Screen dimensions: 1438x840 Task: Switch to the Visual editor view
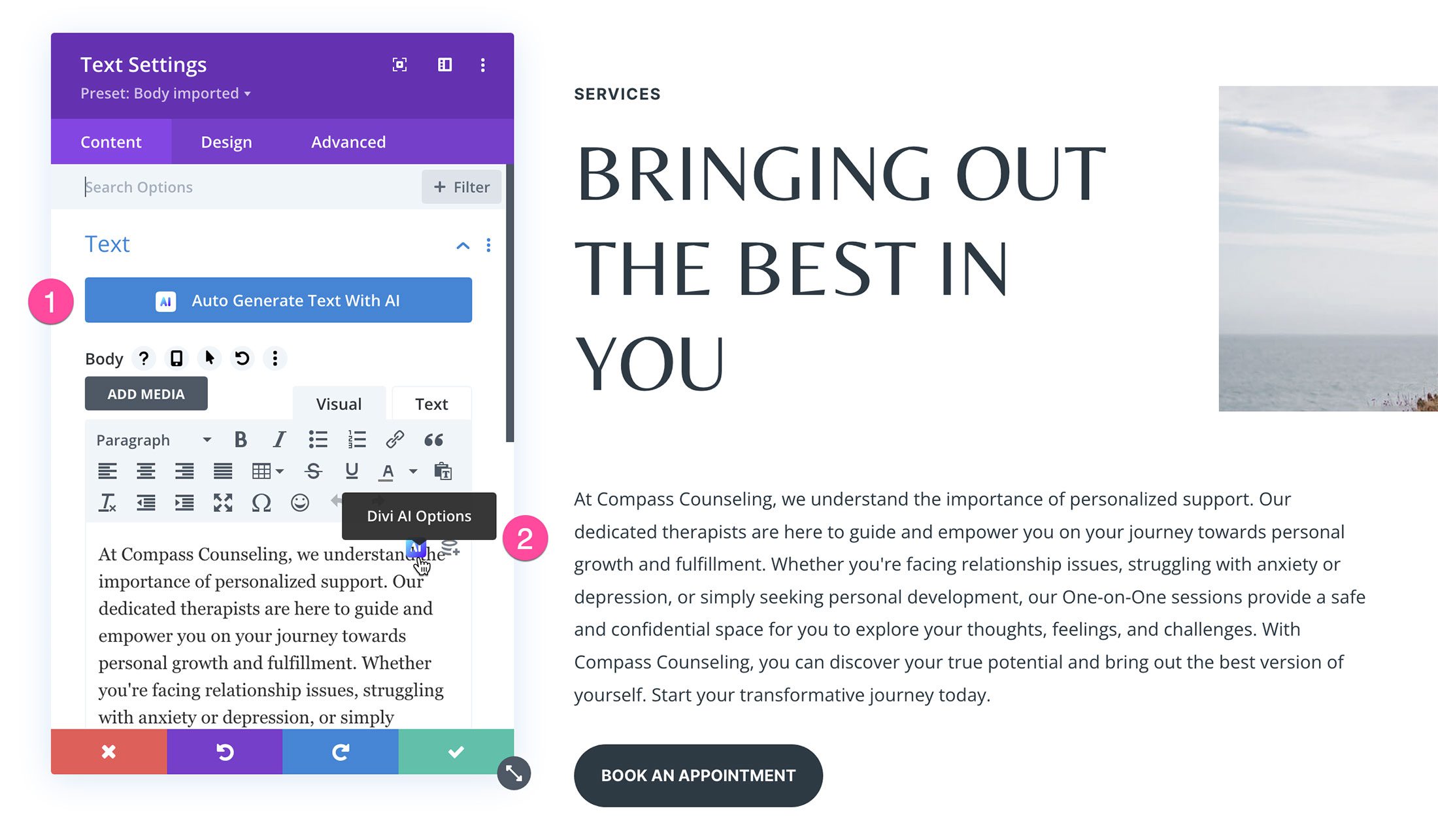click(338, 402)
